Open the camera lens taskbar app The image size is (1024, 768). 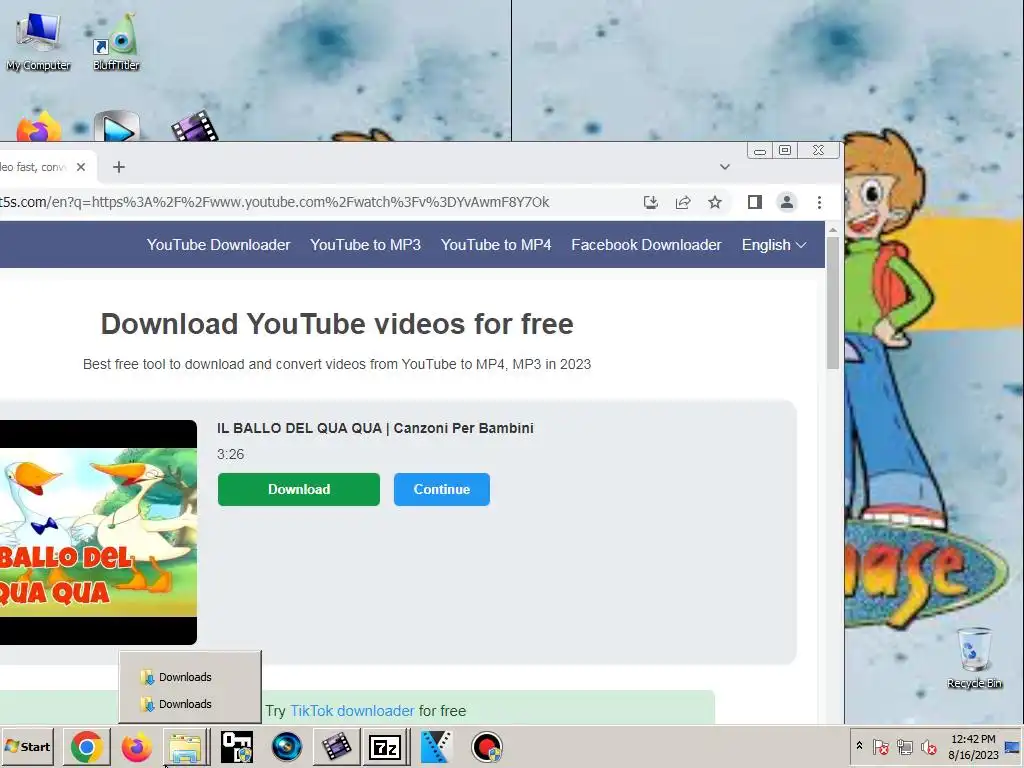[x=286, y=747]
